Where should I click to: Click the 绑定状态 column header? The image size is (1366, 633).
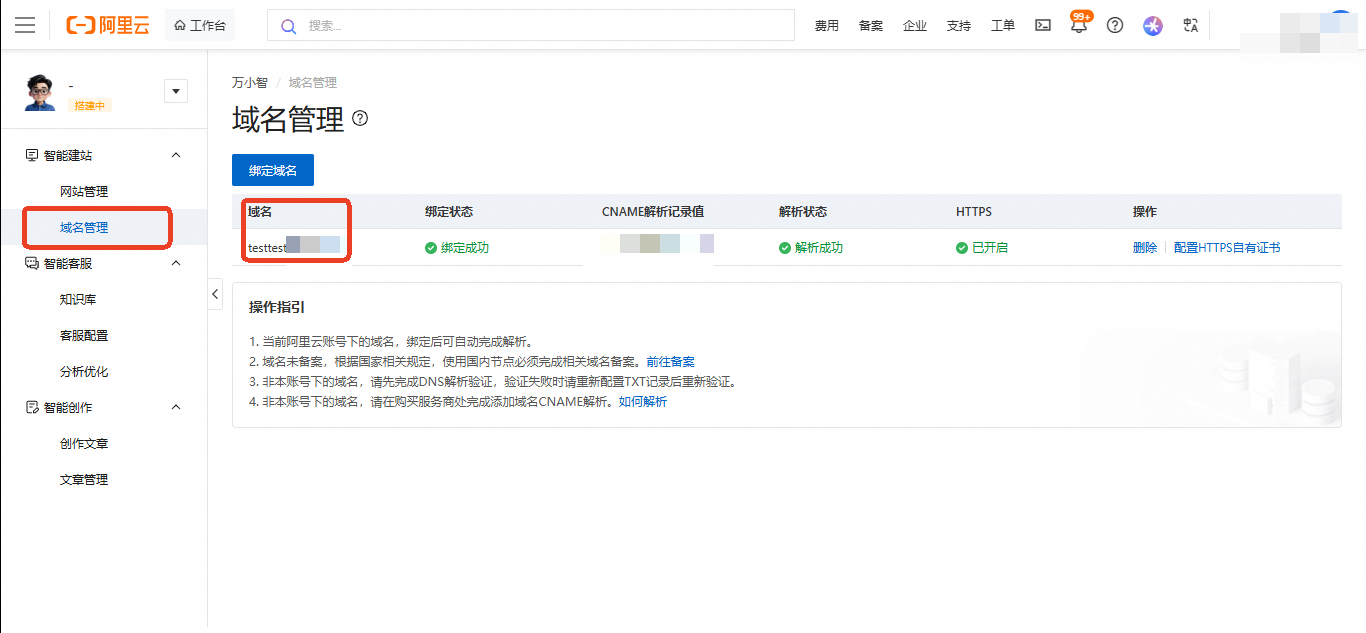pyautogui.click(x=449, y=212)
